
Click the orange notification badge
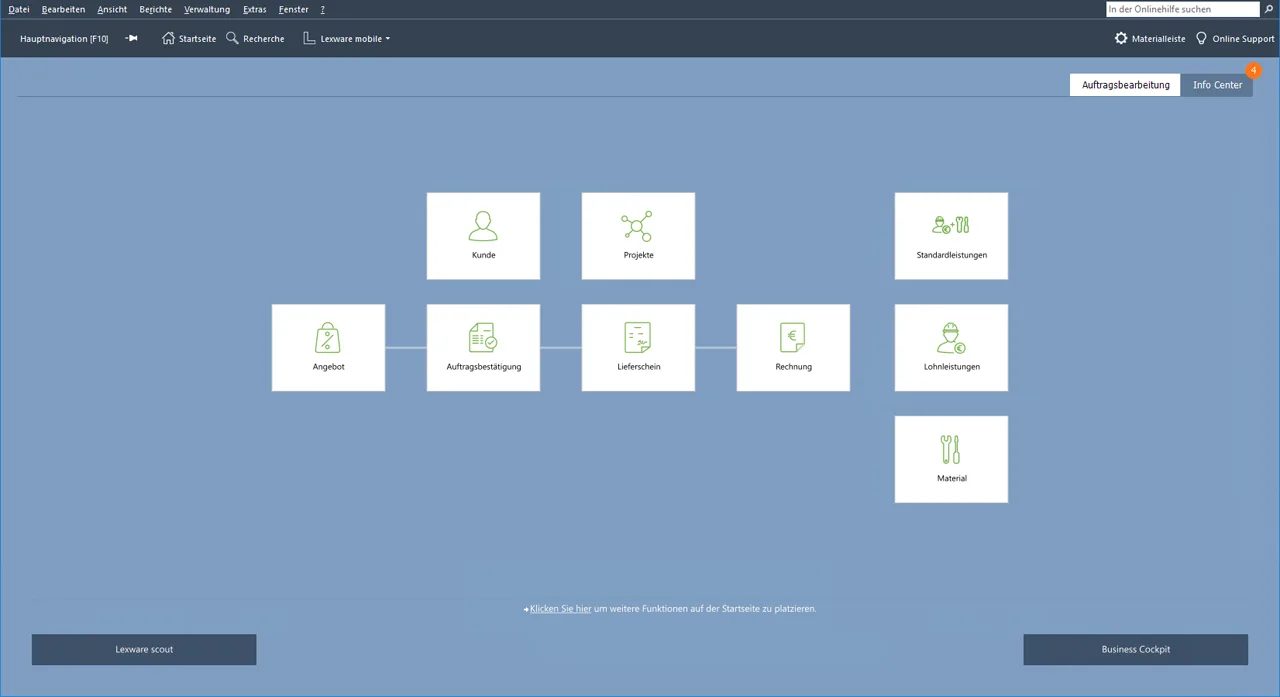coord(1253,71)
